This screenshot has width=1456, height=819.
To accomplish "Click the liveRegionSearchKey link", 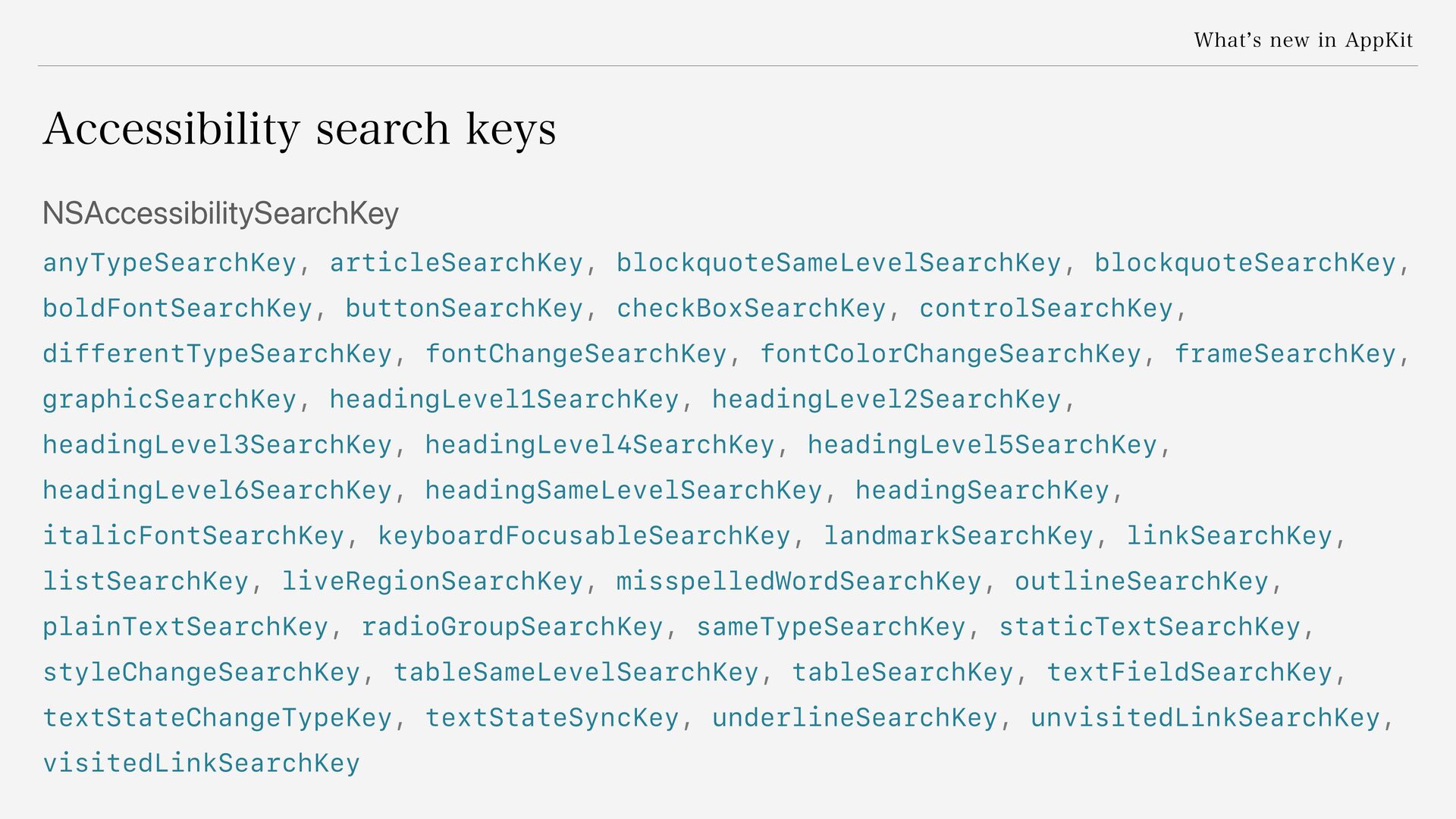I will point(432,582).
